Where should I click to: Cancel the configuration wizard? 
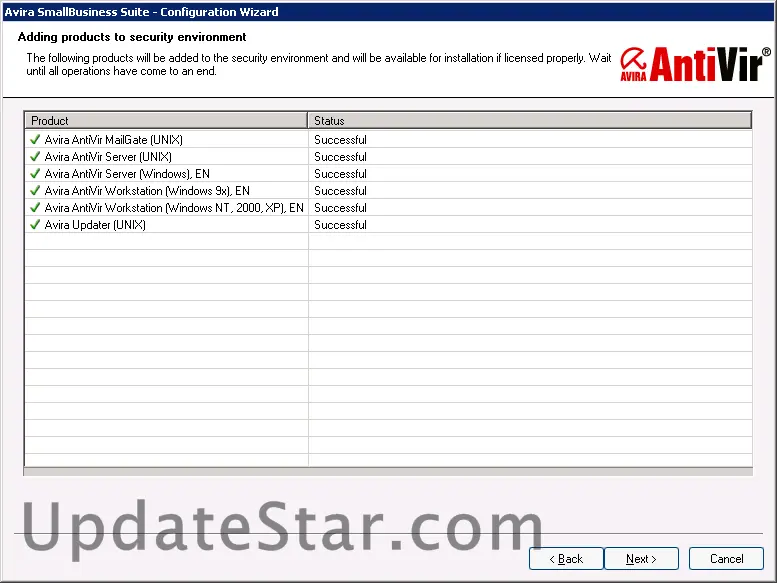[726, 559]
